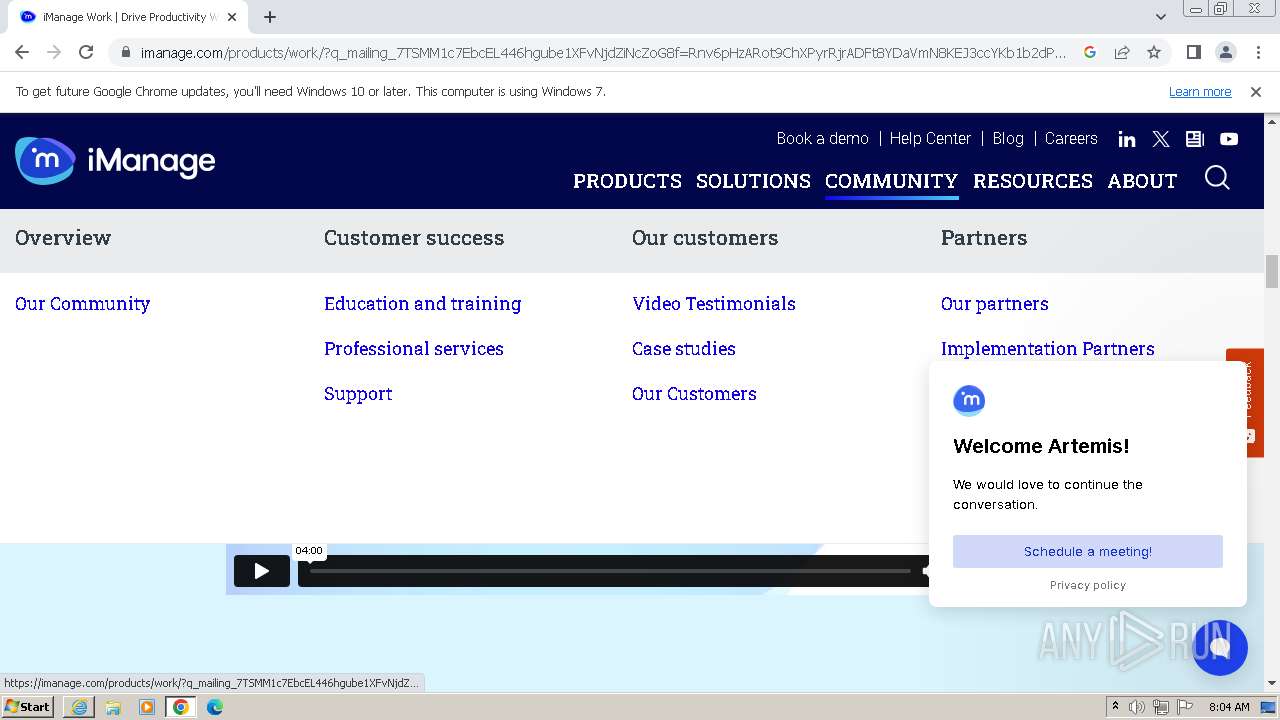Show hidden system tray icons

(x=1115, y=707)
